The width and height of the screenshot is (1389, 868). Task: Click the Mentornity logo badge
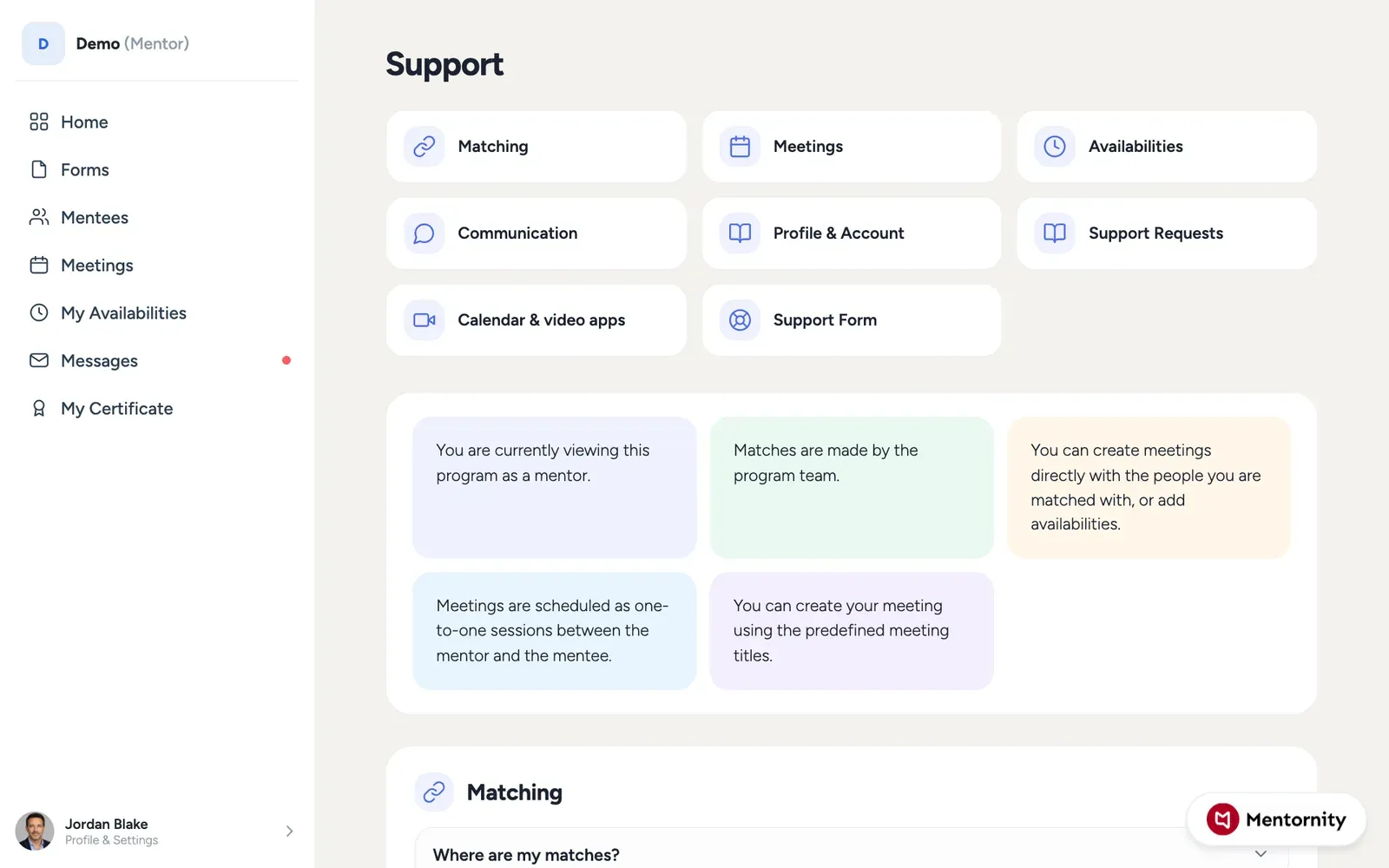click(x=1276, y=819)
